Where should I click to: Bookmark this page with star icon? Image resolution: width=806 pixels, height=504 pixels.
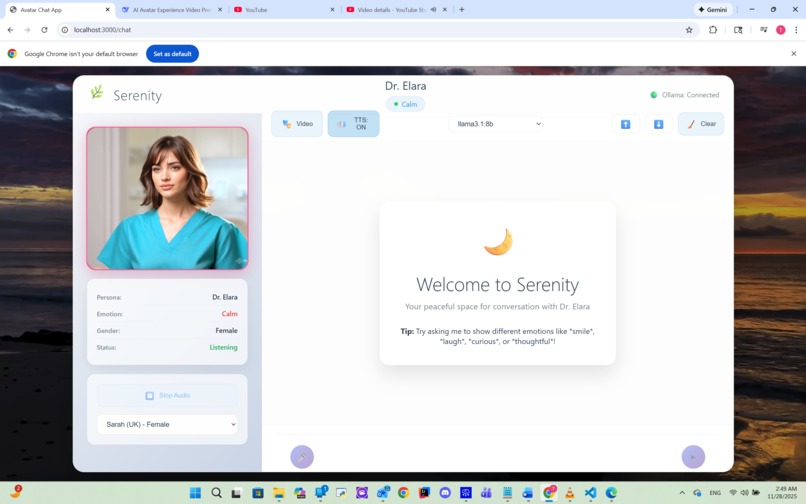(689, 30)
